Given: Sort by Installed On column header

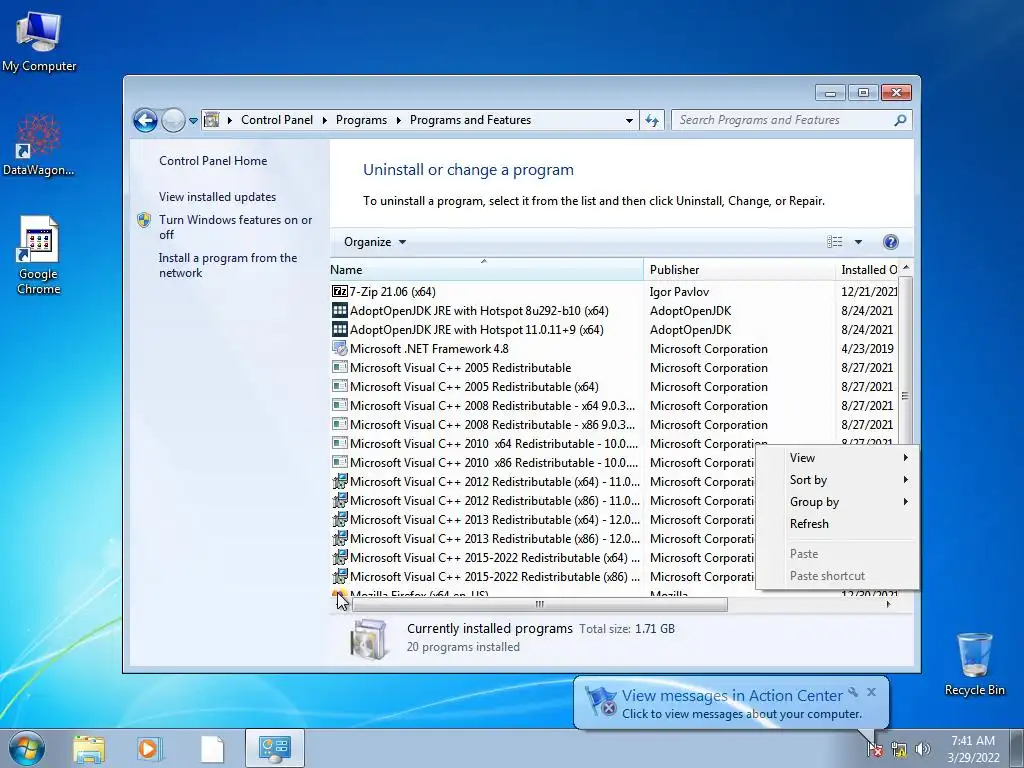Looking at the screenshot, I should [867, 270].
